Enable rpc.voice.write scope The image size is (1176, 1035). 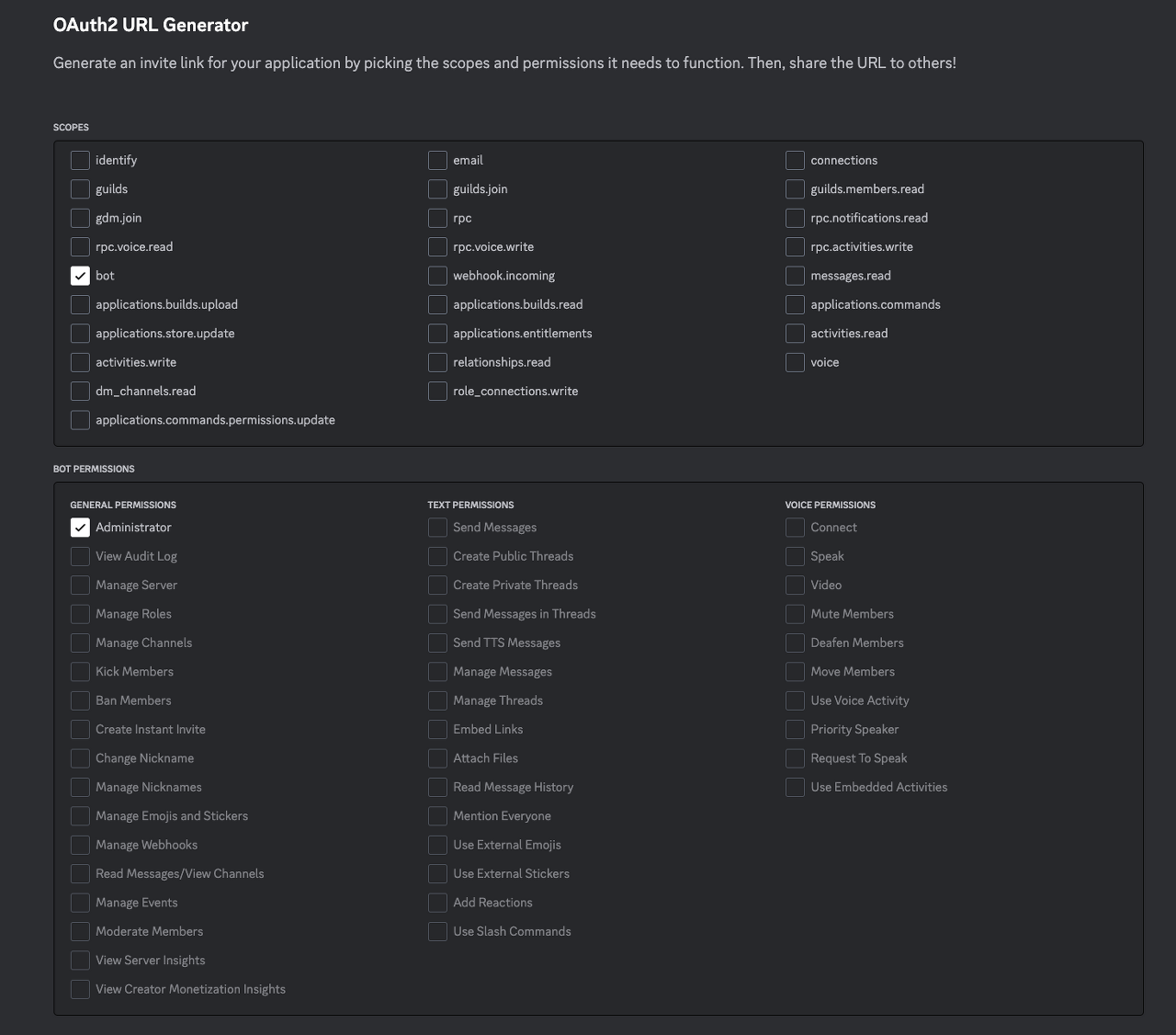coord(437,246)
